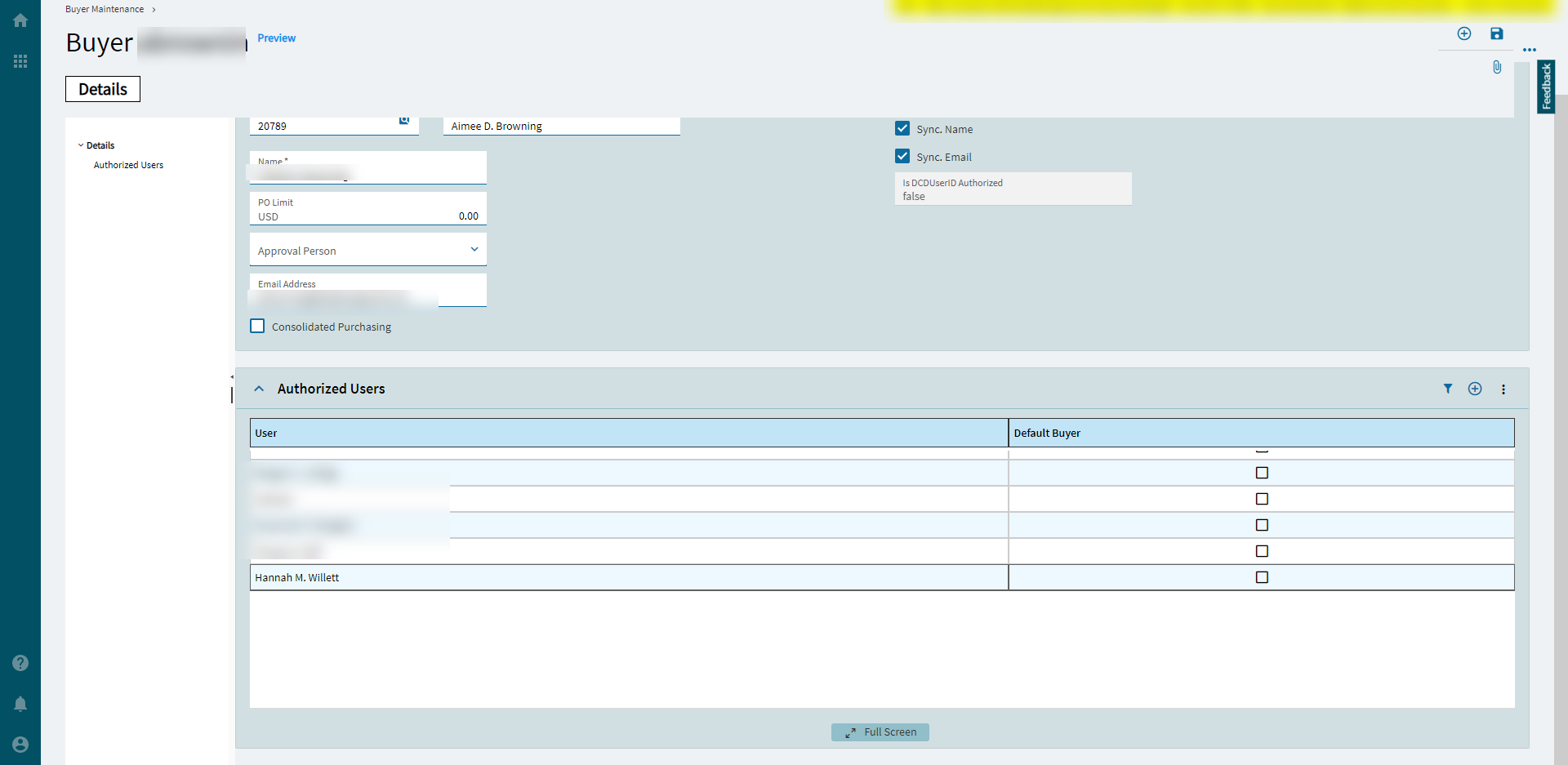The width and height of the screenshot is (1568, 765).
Task: Edit the Name field
Action: (368, 167)
